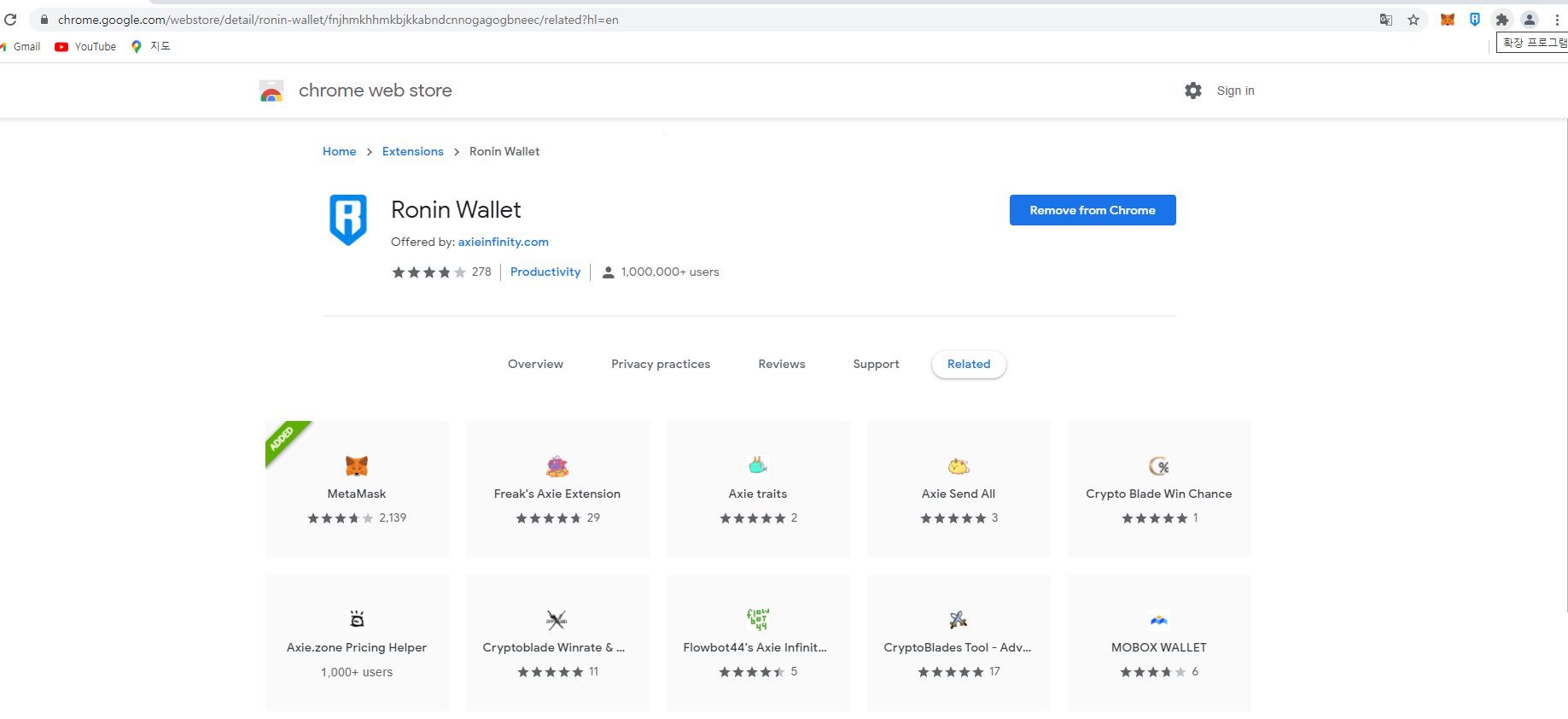Click Remove from Chrome button
The height and width of the screenshot is (719, 1568).
click(1093, 210)
